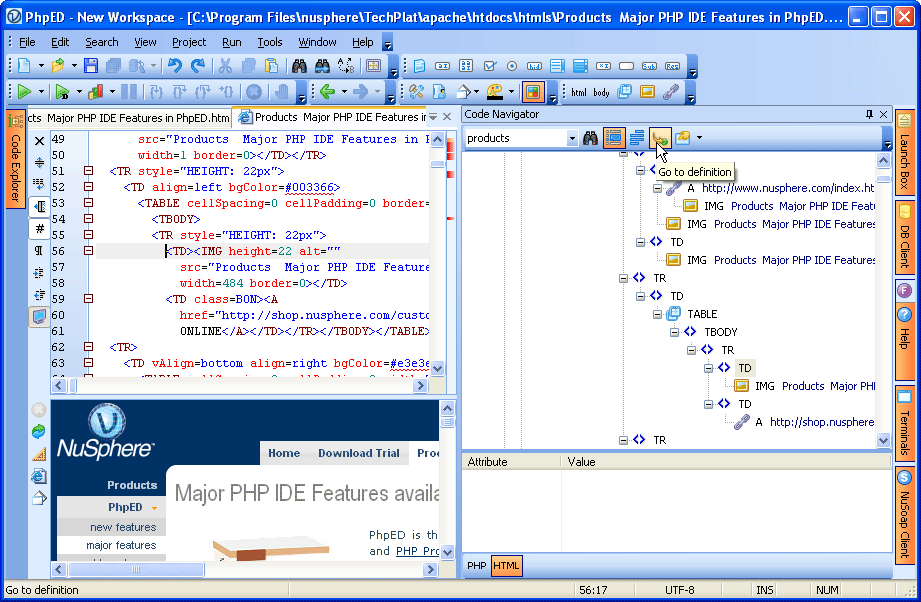Click the paint palette color icon
This screenshot has width=921, height=602.
[x=495, y=92]
